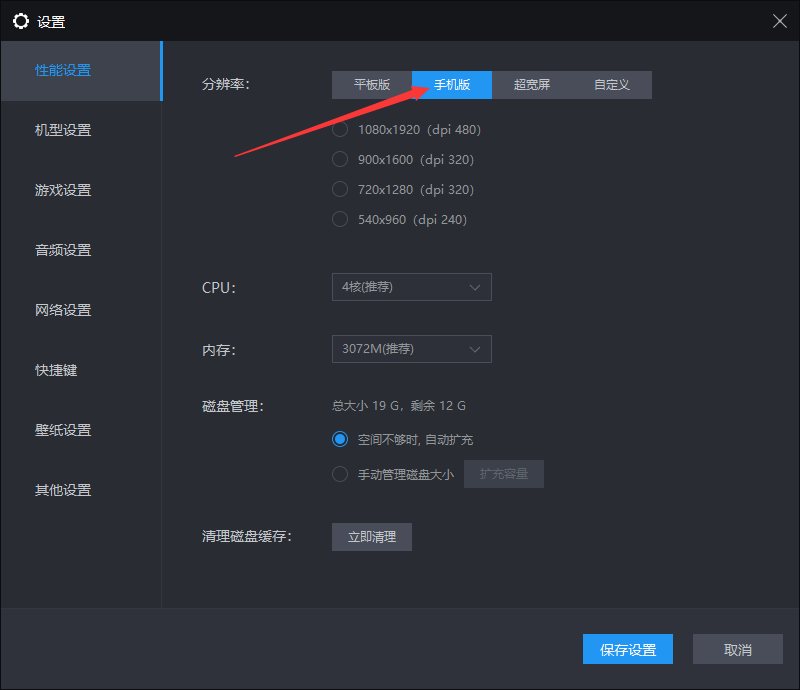This screenshot has height=690, width=800.
Task: Select 手动管理磁盘大小 radio button
Action: coord(340,474)
